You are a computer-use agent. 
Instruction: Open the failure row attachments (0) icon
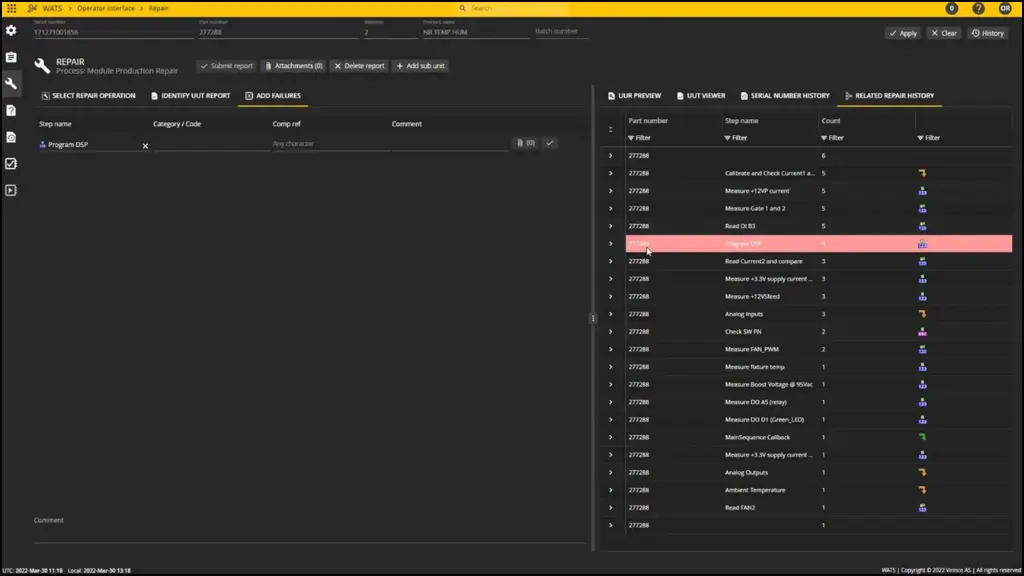pyautogui.click(x=526, y=143)
